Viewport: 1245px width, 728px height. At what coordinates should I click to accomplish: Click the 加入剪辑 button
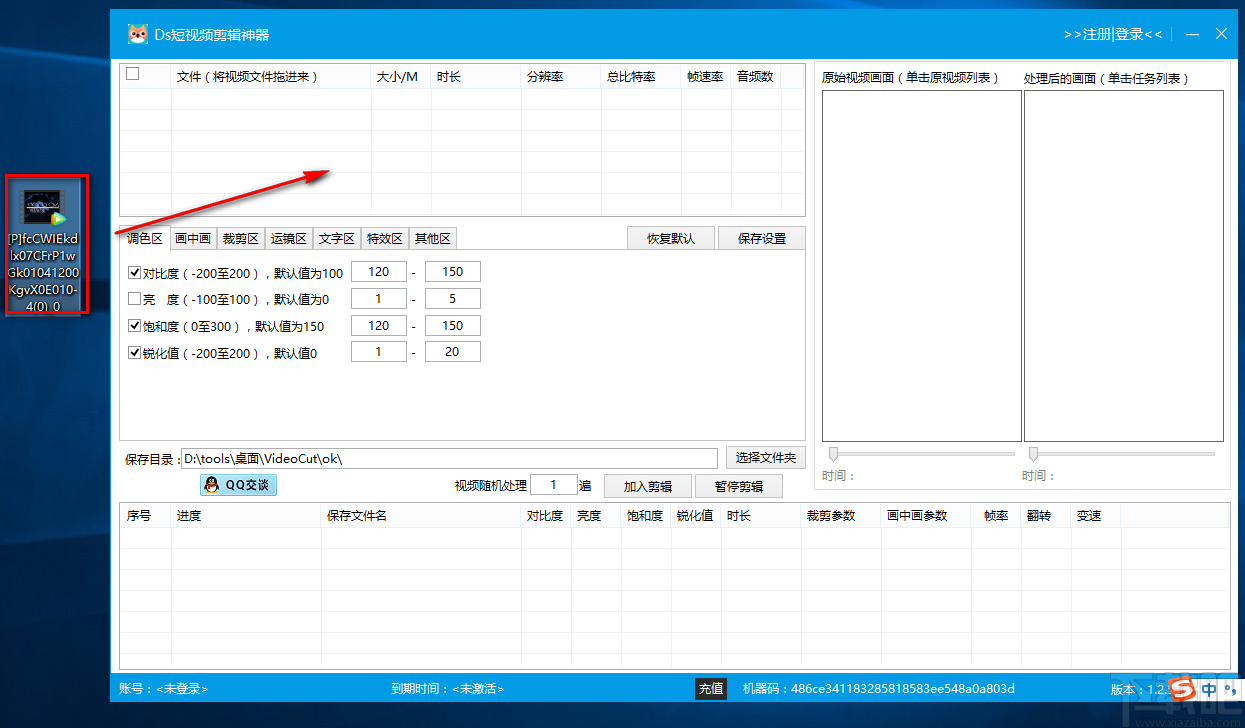pos(648,486)
